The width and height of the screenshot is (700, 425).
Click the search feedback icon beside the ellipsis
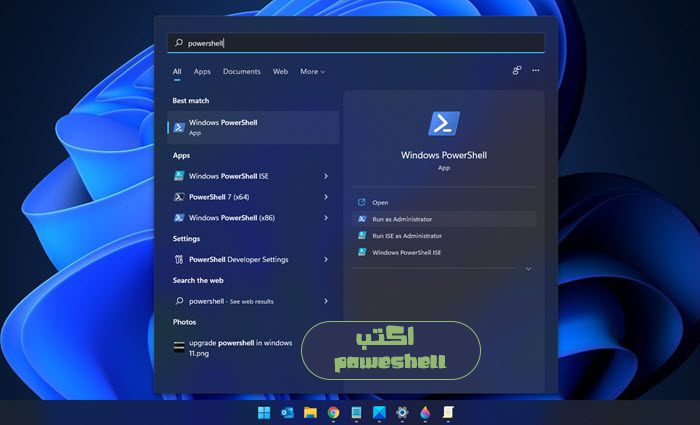517,71
